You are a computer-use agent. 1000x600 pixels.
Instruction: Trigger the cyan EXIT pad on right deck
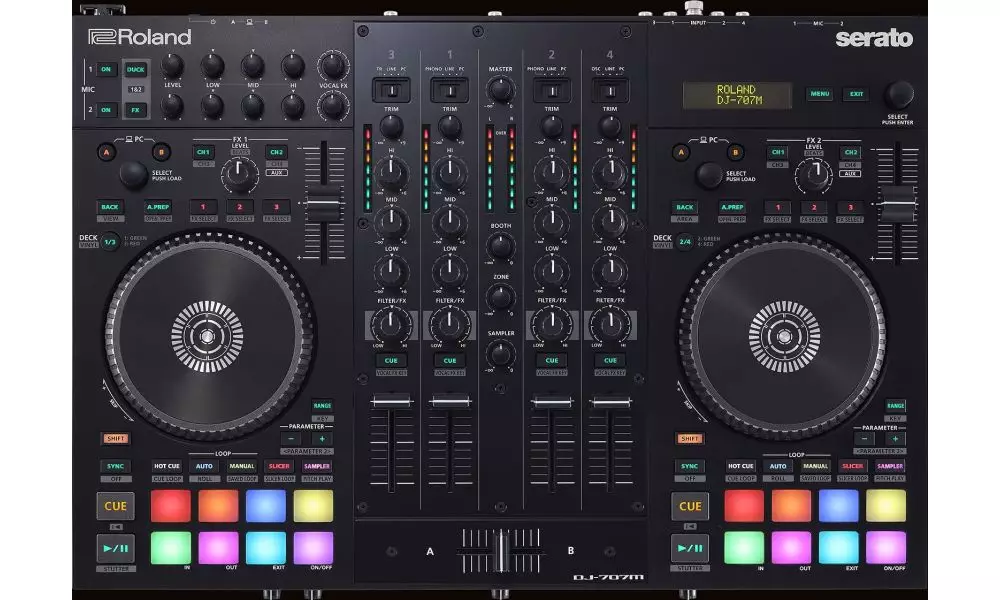click(x=839, y=548)
